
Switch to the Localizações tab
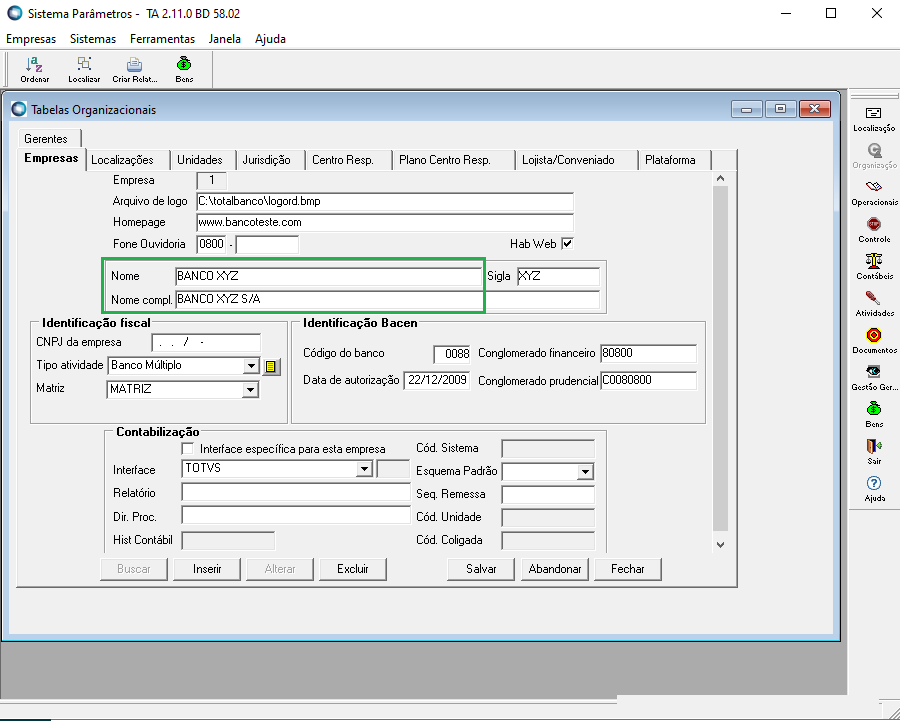pos(122,160)
